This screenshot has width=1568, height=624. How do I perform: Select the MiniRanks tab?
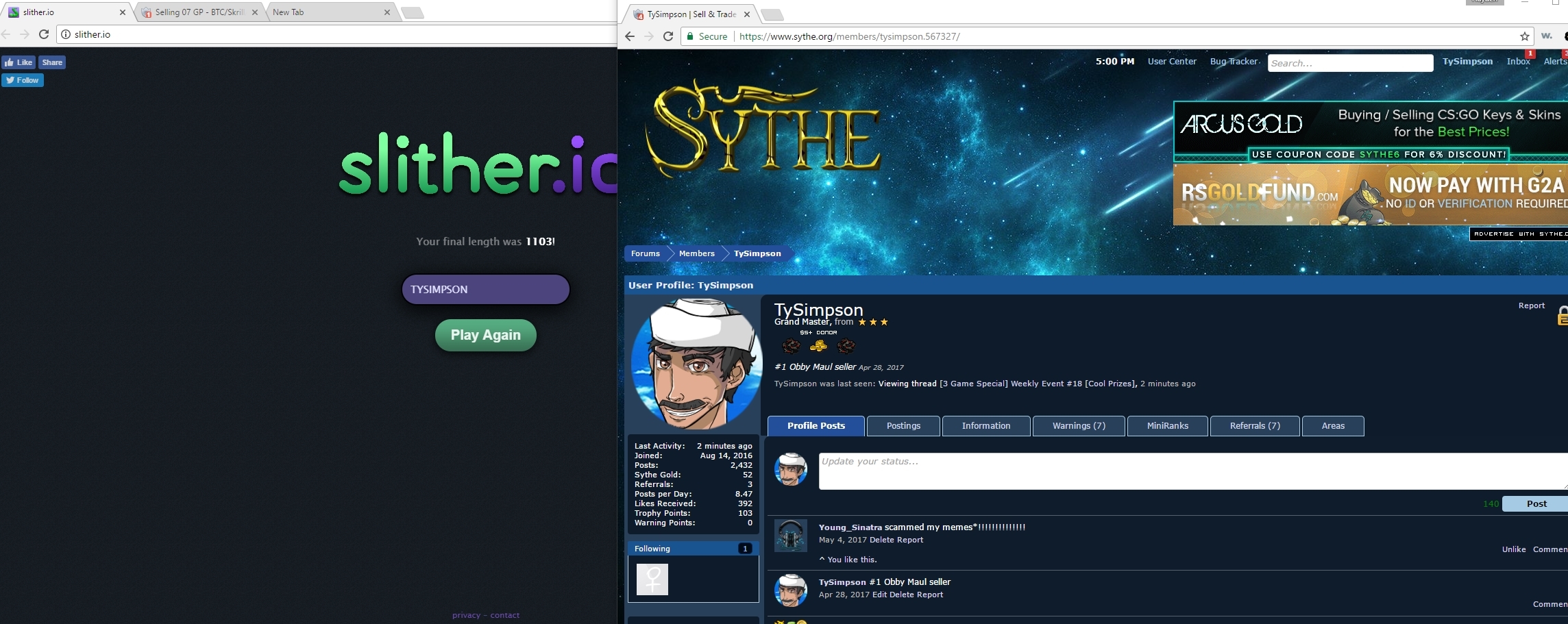pyautogui.click(x=1167, y=426)
